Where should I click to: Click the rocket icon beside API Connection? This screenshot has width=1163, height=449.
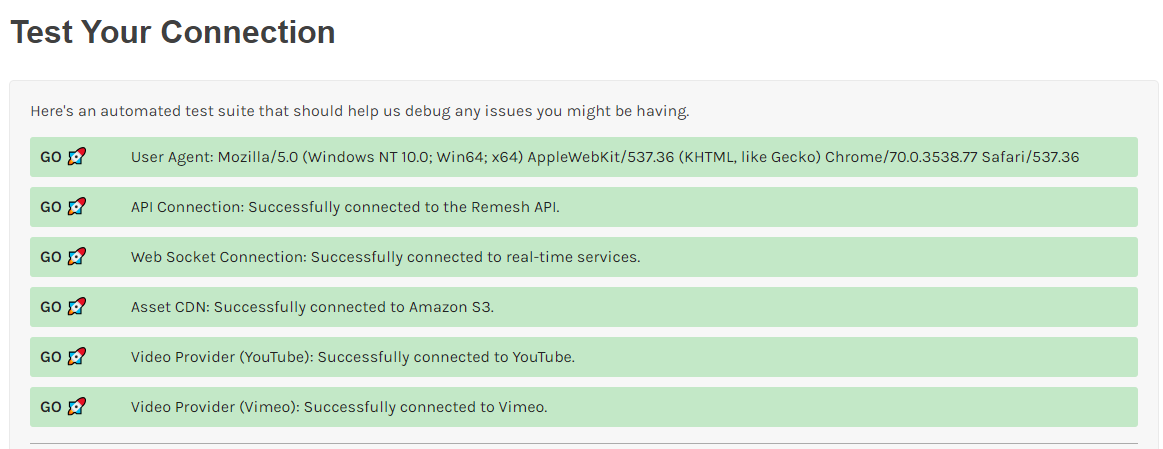pyautogui.click(x=77, y=206)
